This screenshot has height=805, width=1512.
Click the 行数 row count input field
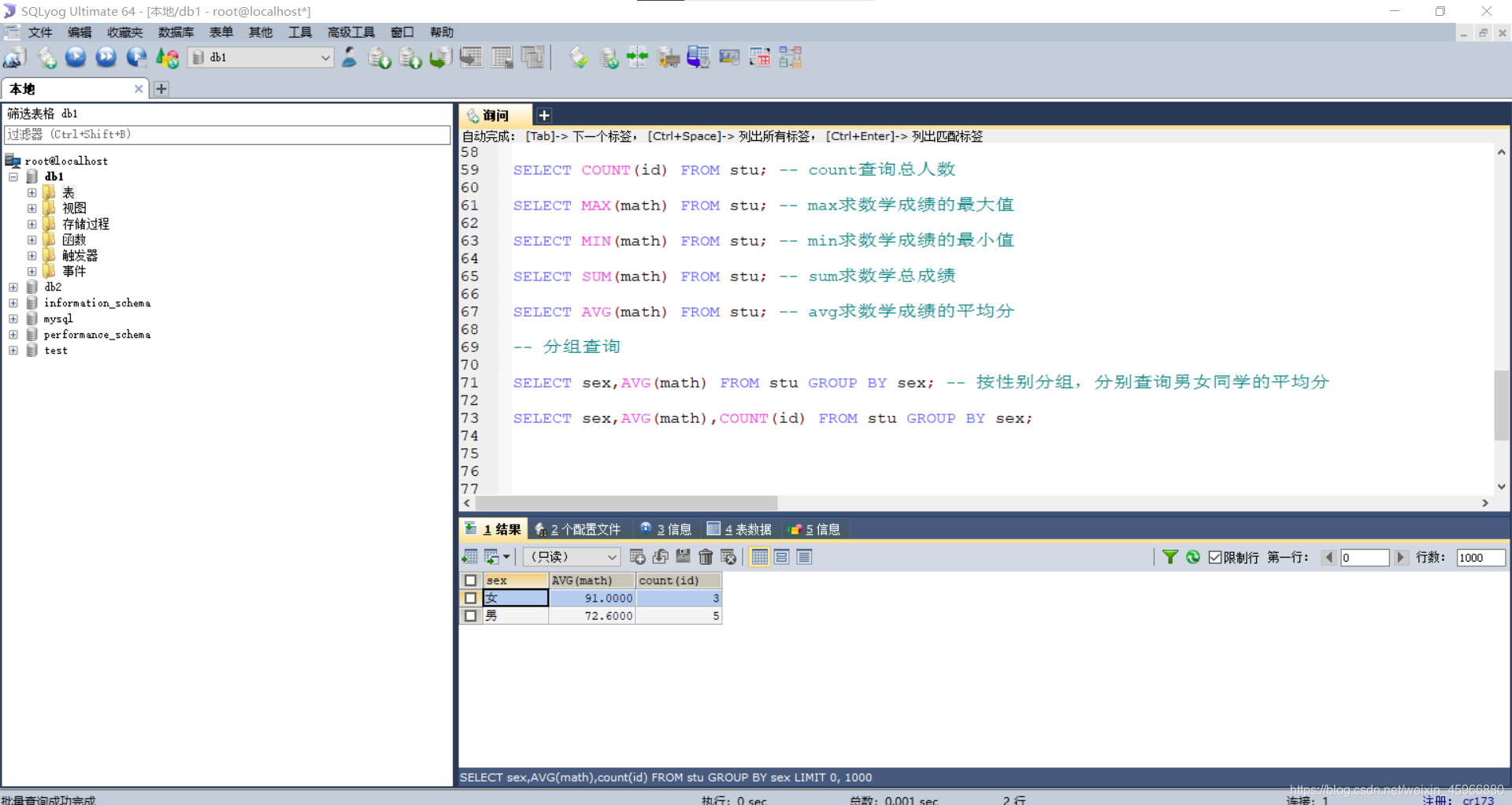(x=1480, y=557)
